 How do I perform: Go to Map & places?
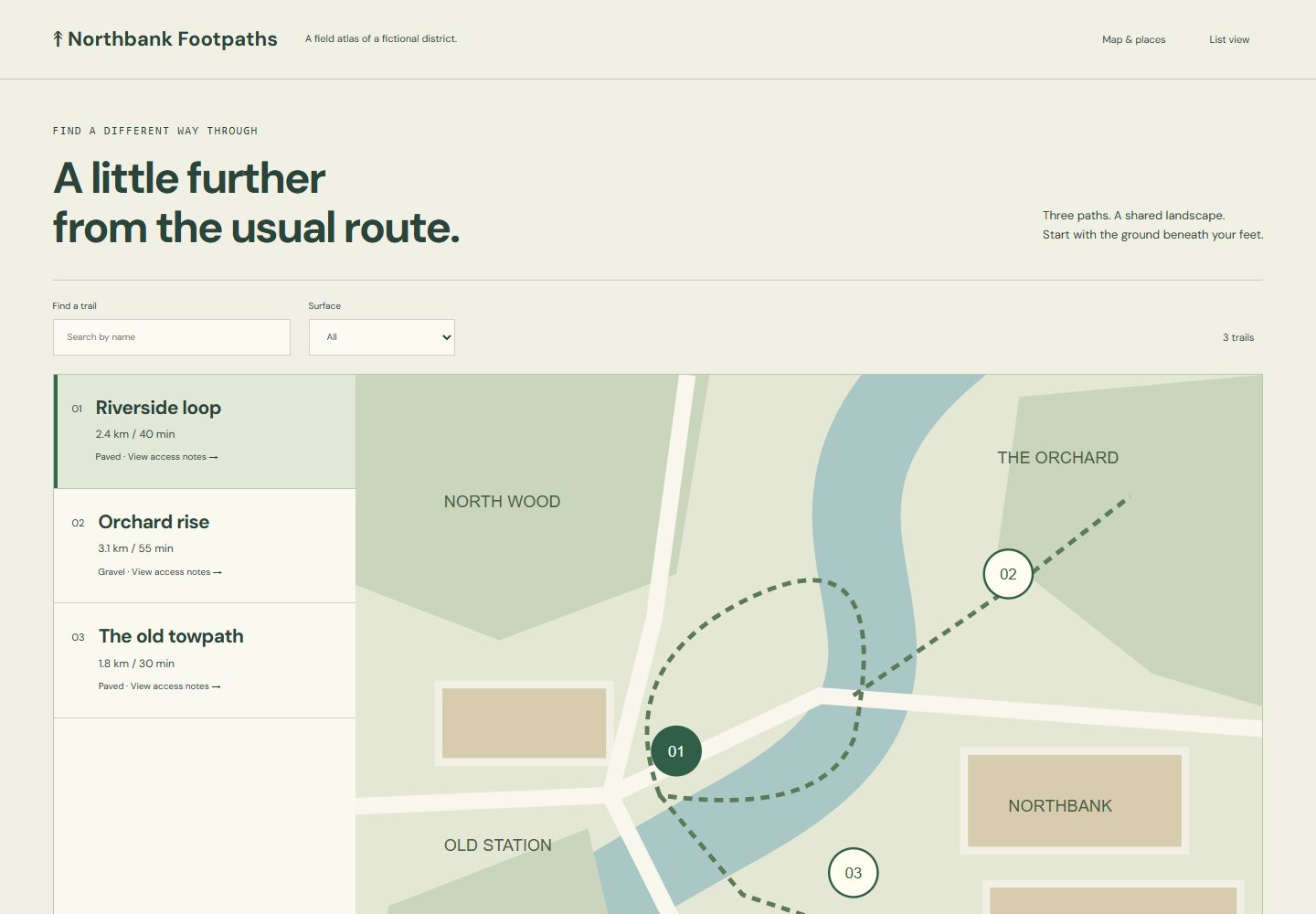click(x=1133, y=39)
